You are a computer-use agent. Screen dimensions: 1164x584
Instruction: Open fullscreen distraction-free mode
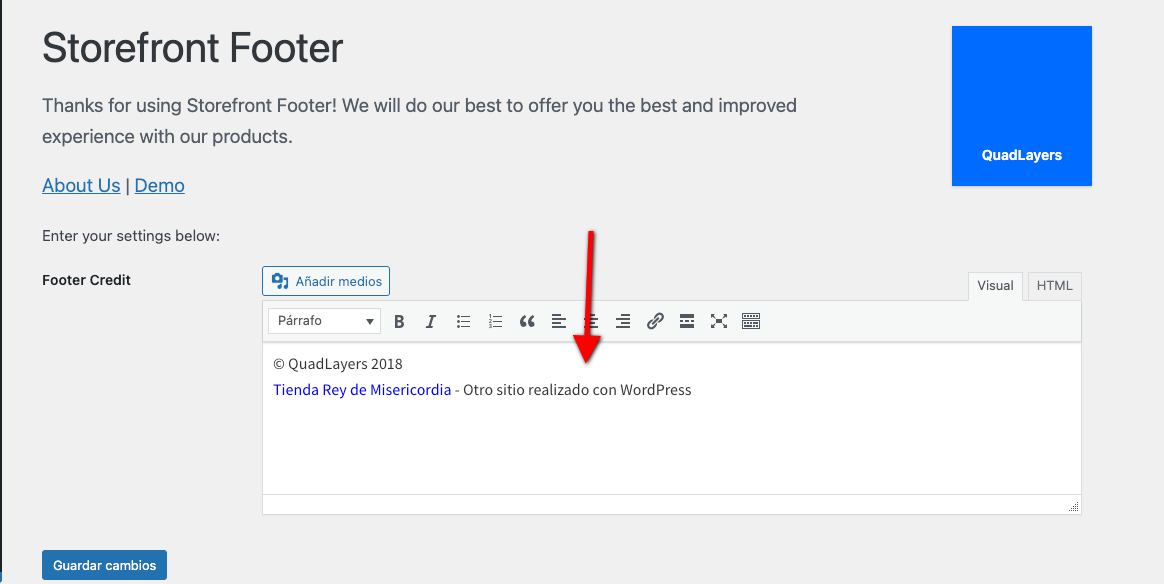pos(719,321)
